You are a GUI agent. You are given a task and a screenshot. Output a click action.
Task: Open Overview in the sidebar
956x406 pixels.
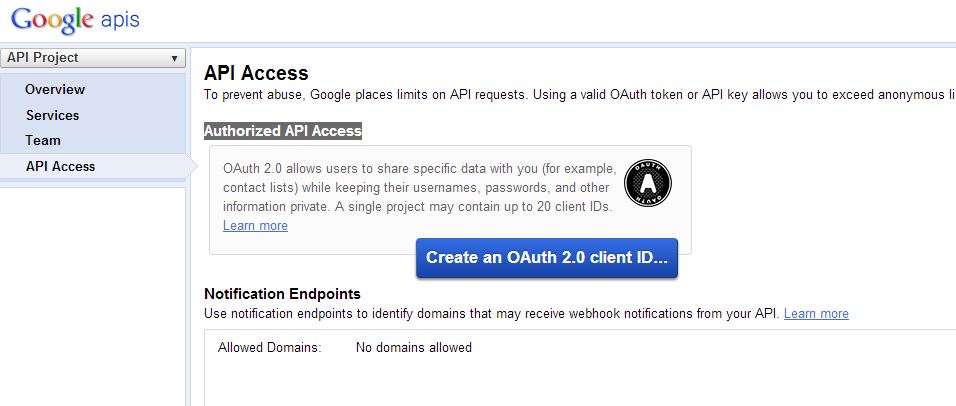(55, 90)
